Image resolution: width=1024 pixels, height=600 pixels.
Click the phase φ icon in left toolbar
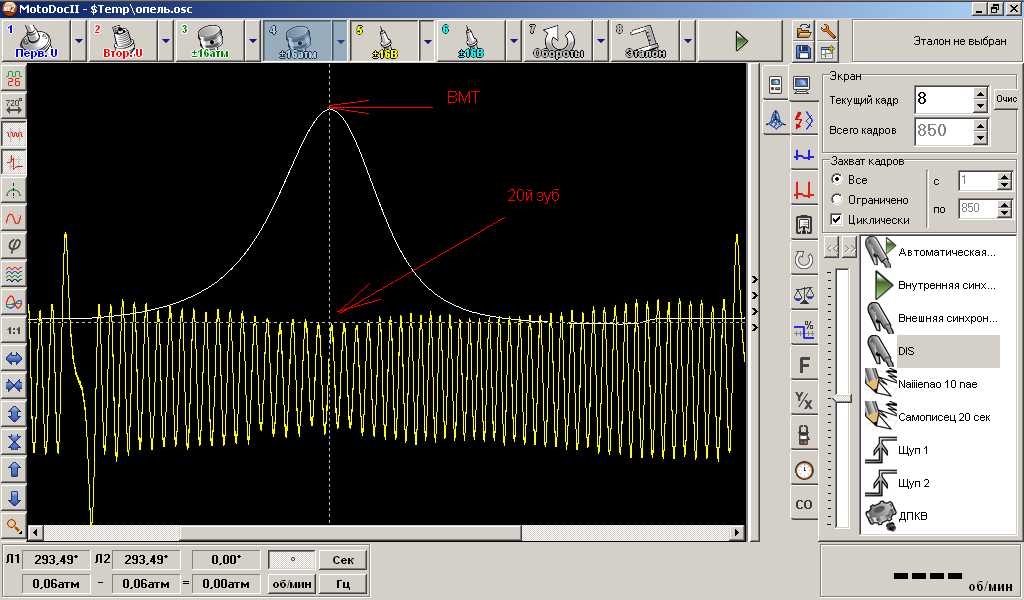click(14, 245)
